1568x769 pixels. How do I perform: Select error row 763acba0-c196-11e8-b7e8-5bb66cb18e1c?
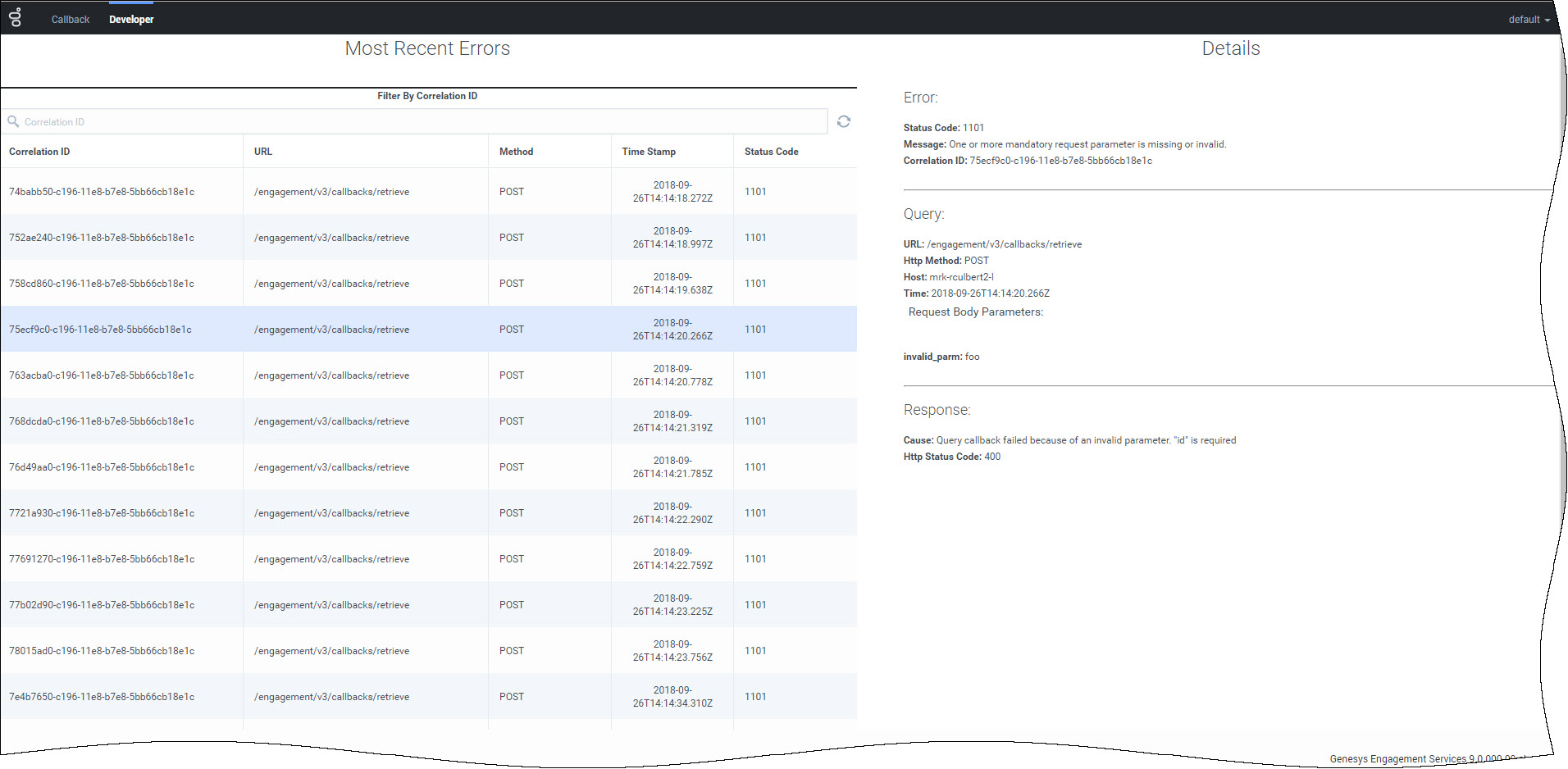point(102,375)
